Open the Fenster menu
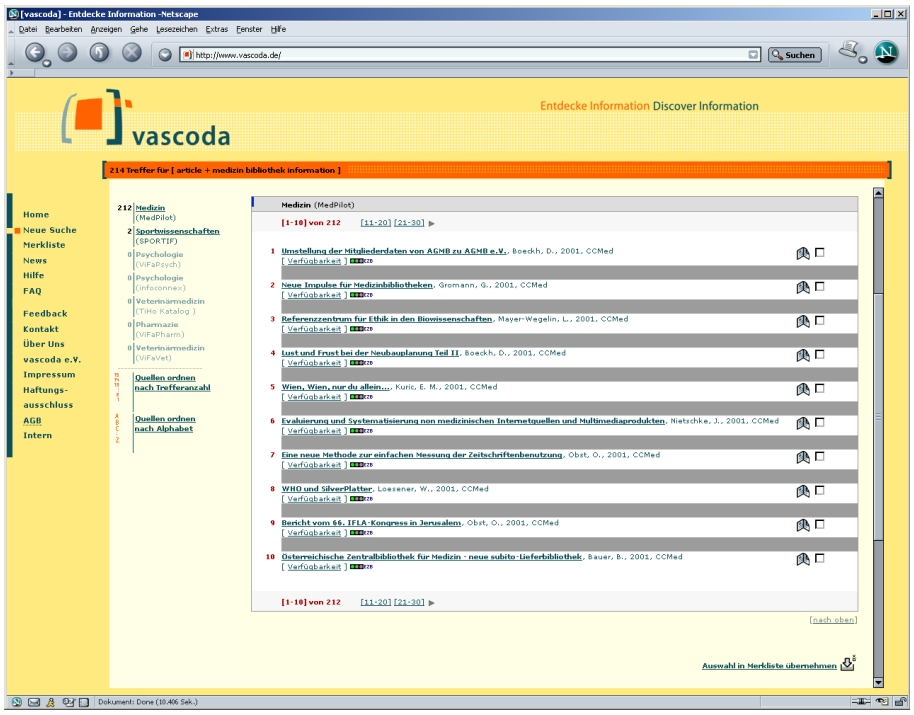This screenshot has height=715, width=914. tap(249, 29)
